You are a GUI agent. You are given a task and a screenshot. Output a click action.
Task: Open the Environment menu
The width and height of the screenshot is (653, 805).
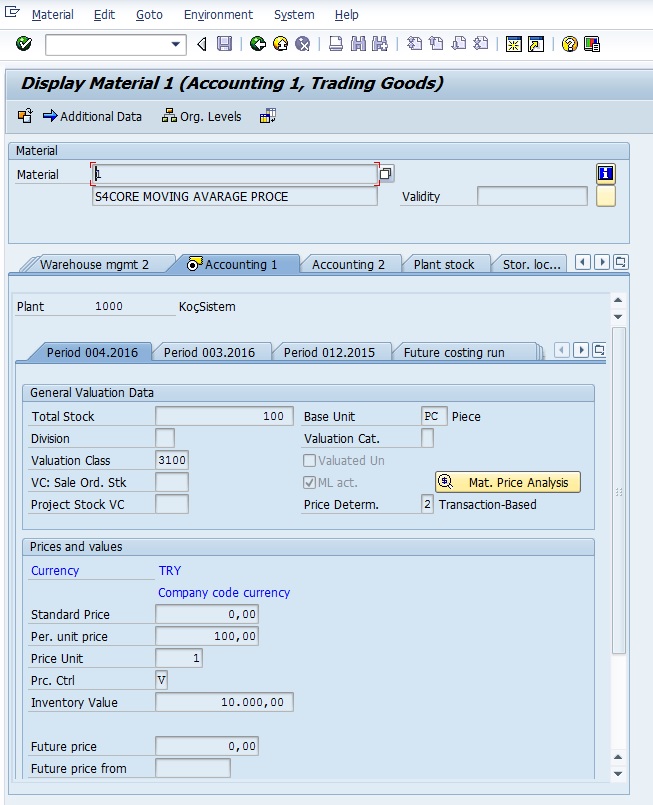point(219,15)
